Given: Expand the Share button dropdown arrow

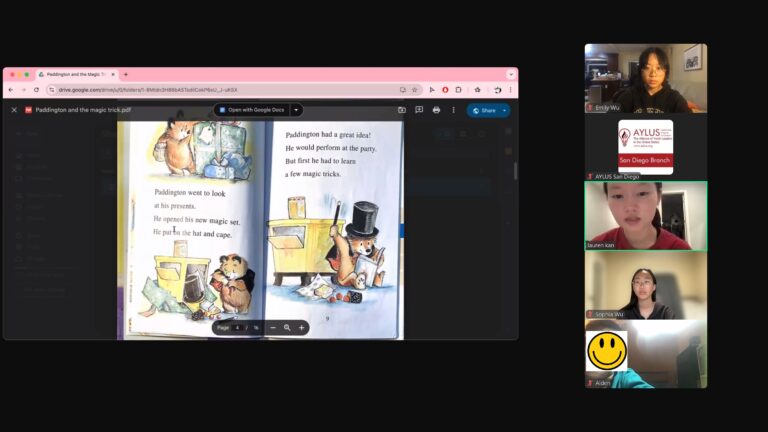Looking at the screenshot, I should [504, 111].
